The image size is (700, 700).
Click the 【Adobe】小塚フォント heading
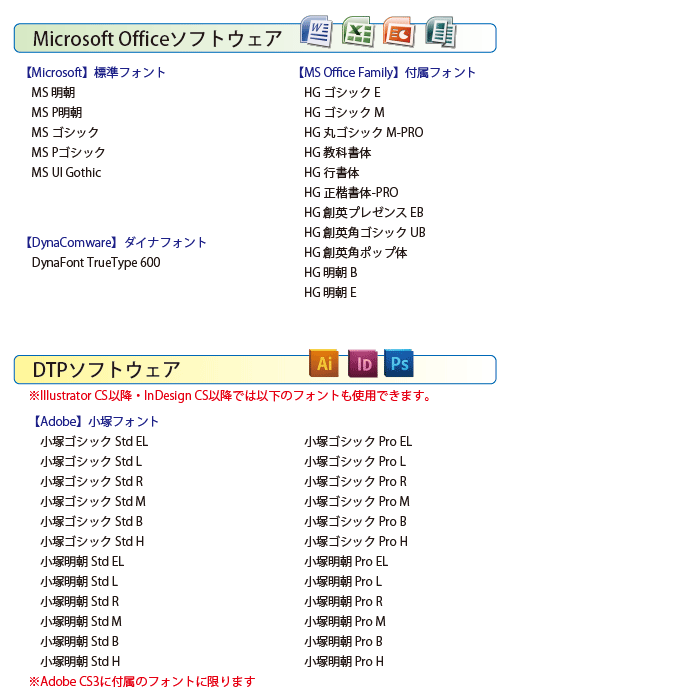(96, 421)
